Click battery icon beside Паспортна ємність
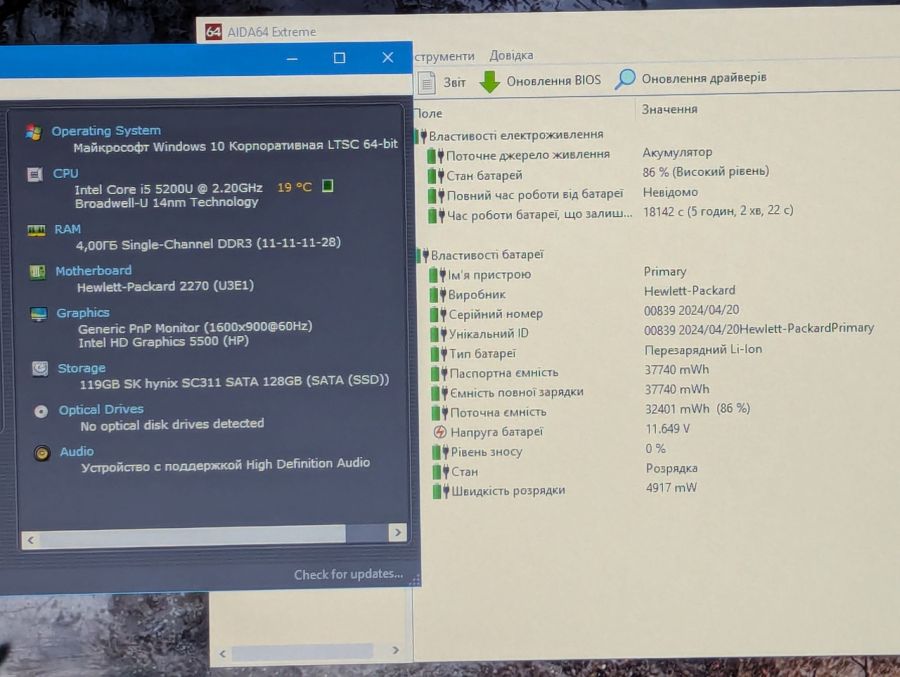This screenshot has height=677, width=900. tap(440, 374)
